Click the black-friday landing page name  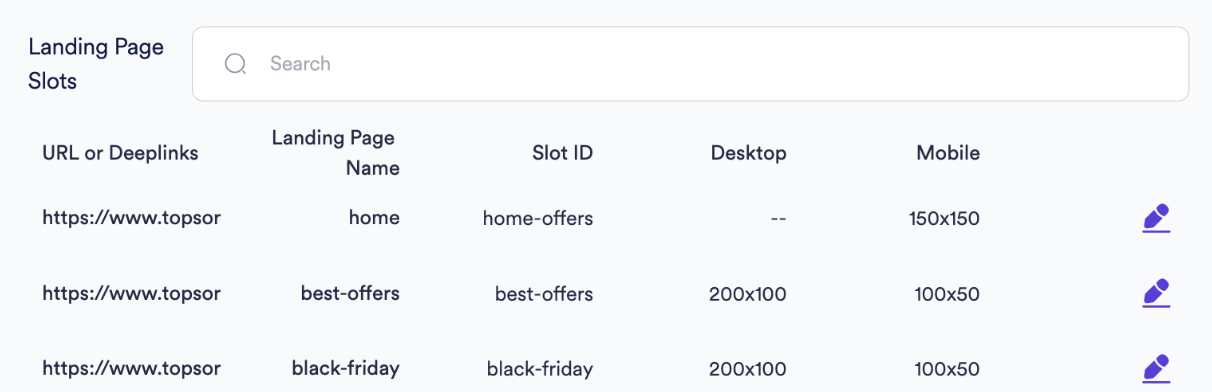click(x=346, y=369)
